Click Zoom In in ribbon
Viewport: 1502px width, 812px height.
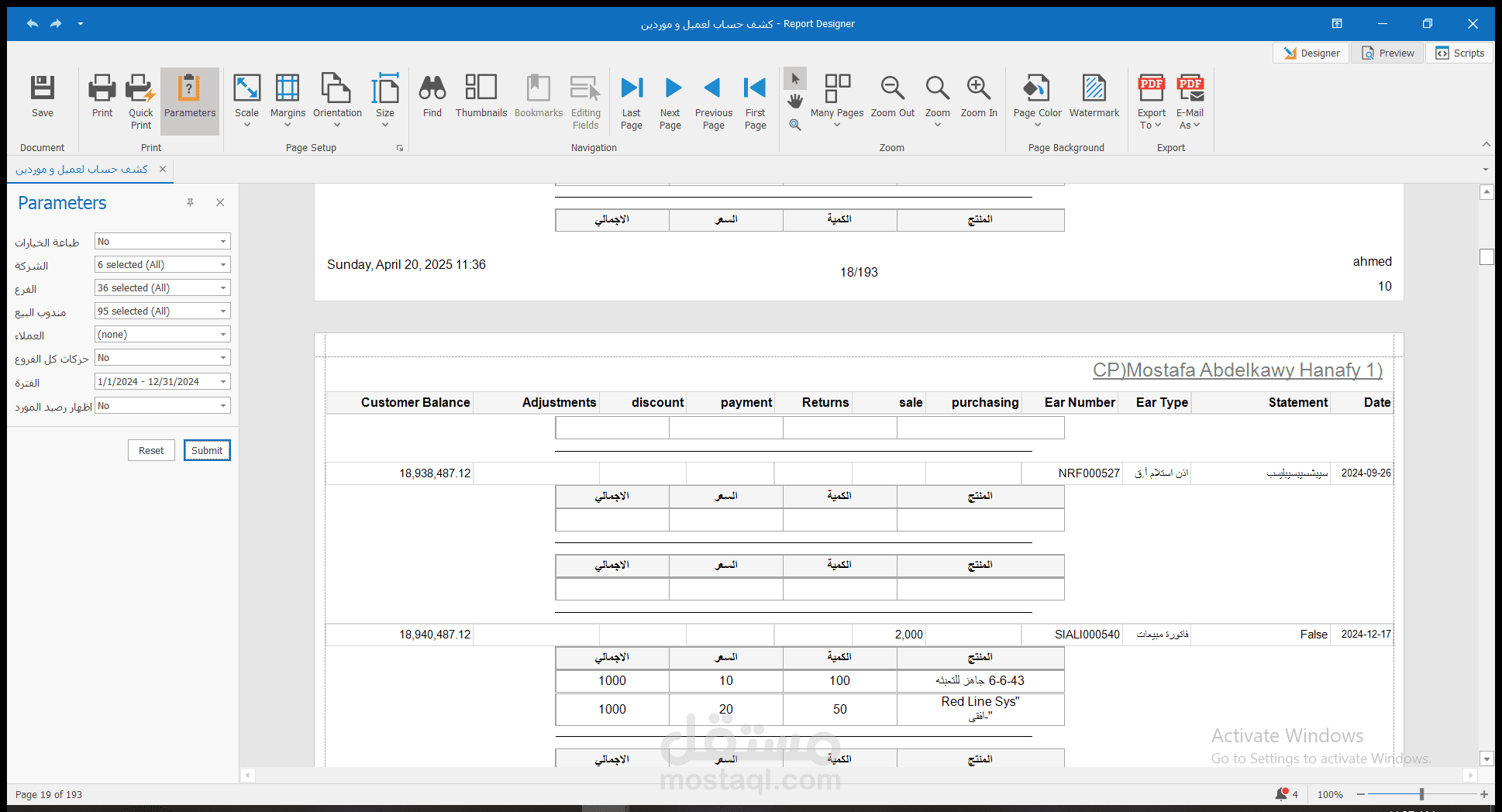(x=979, y=97)
